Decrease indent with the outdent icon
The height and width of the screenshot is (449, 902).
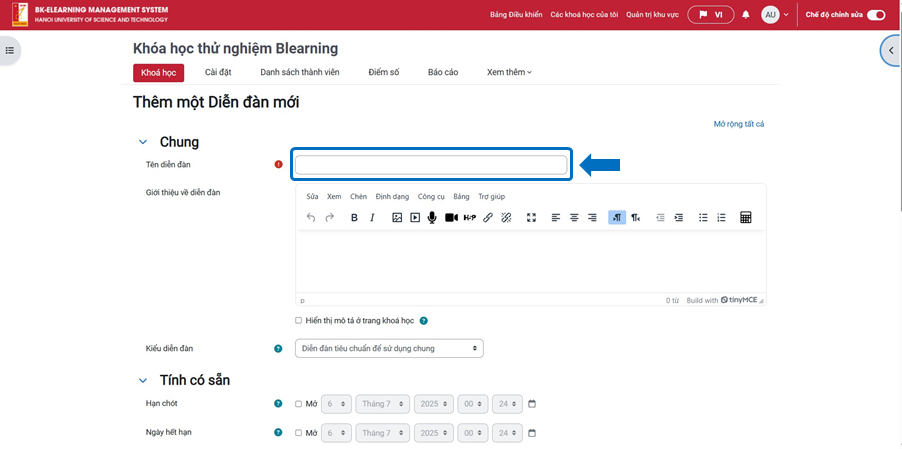(660, 217)
